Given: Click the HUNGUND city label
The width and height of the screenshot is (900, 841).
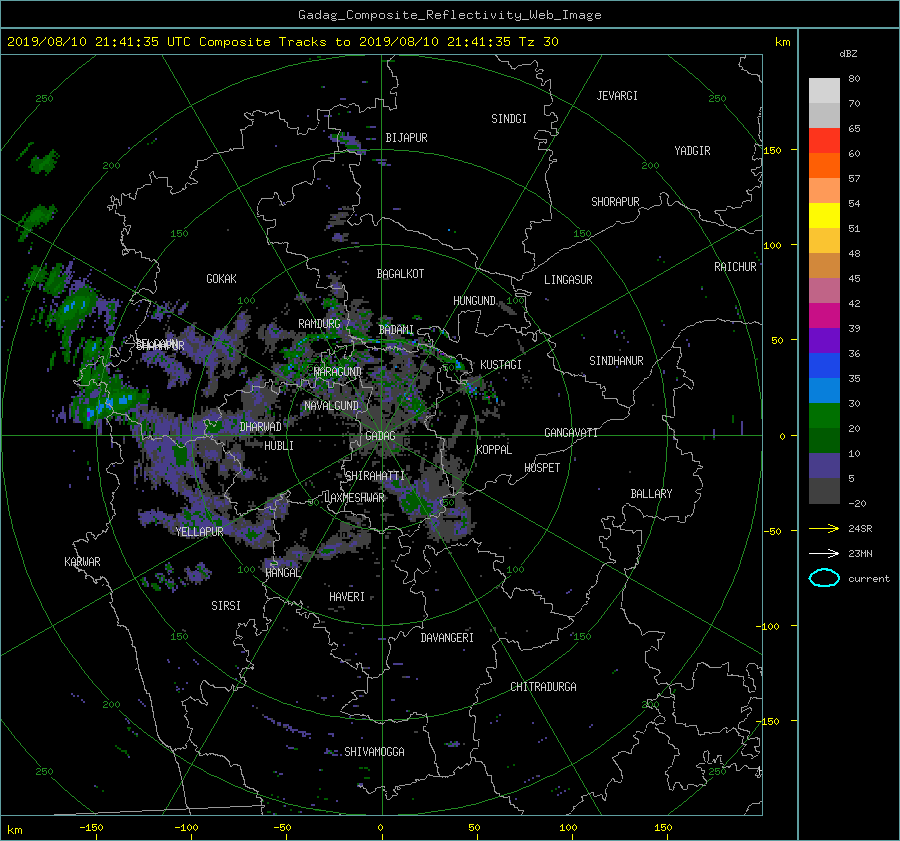Looking at the screenshot, I should click(474, 300).
